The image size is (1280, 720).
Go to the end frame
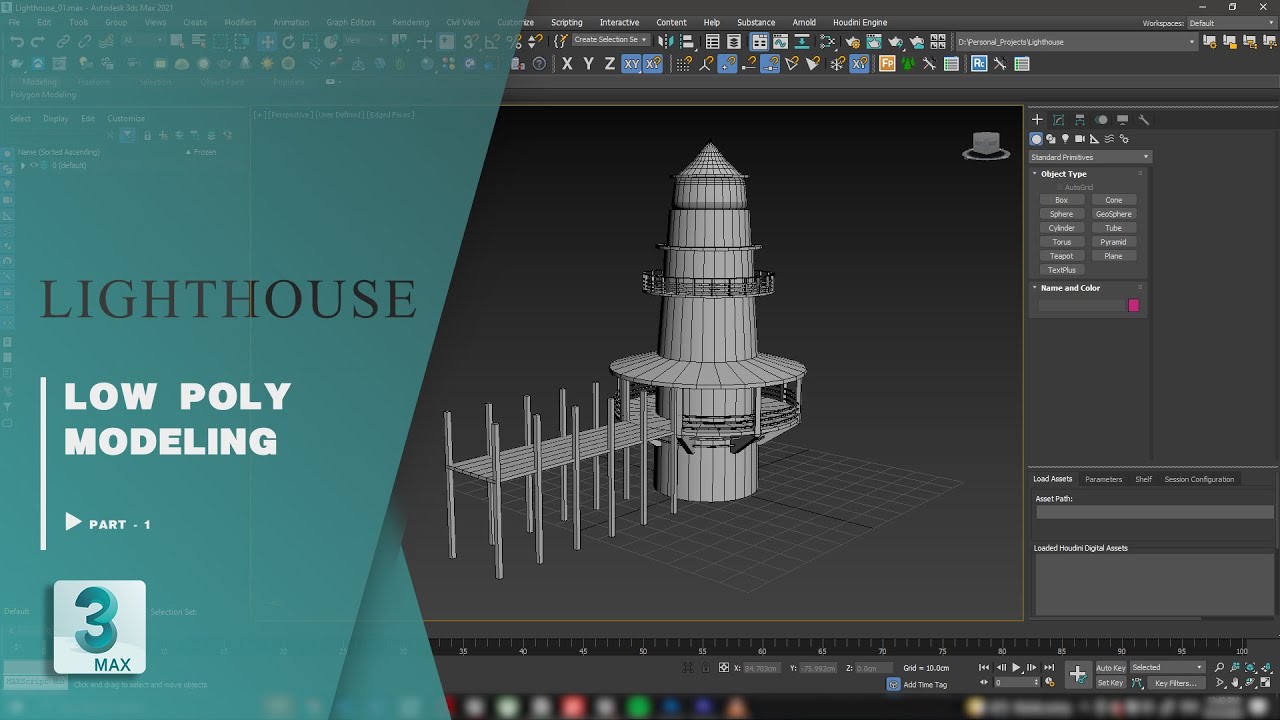point(1049,667)
